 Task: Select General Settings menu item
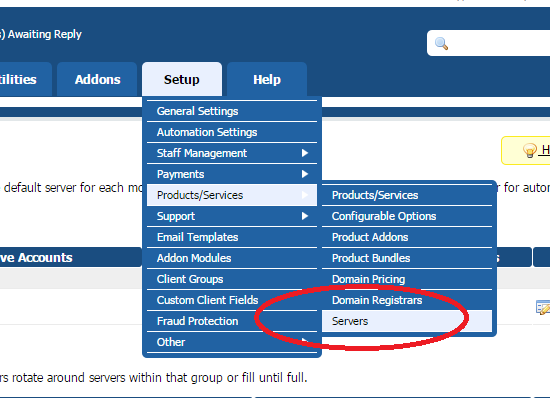pyautogui.click(x=232, y=111)
